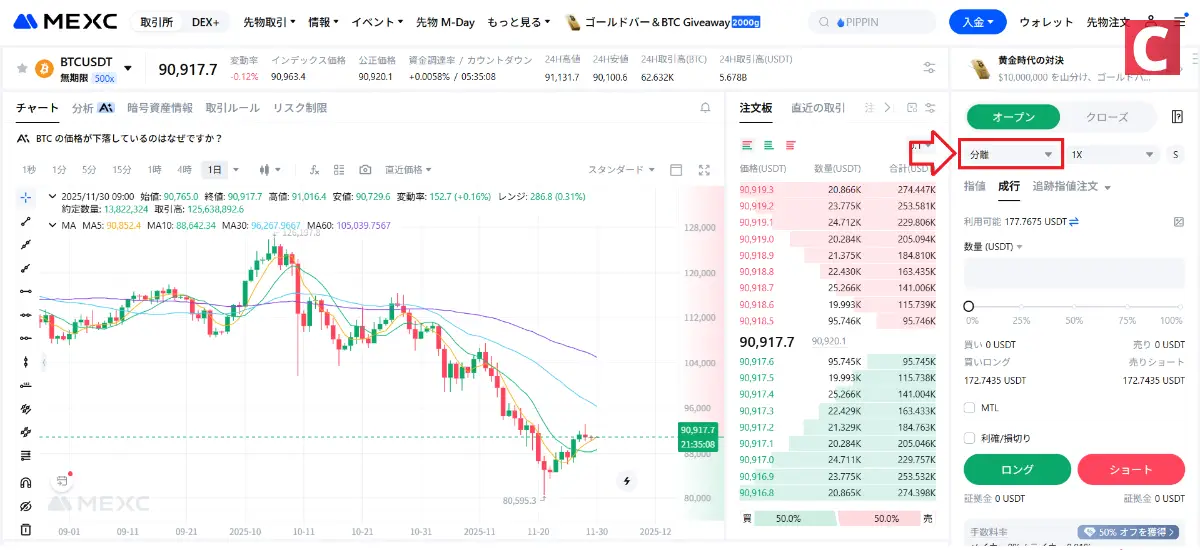Screen dimensions: 1200x550
Task: Click the chart screenshot camera icon
Action: pos(365,170)
